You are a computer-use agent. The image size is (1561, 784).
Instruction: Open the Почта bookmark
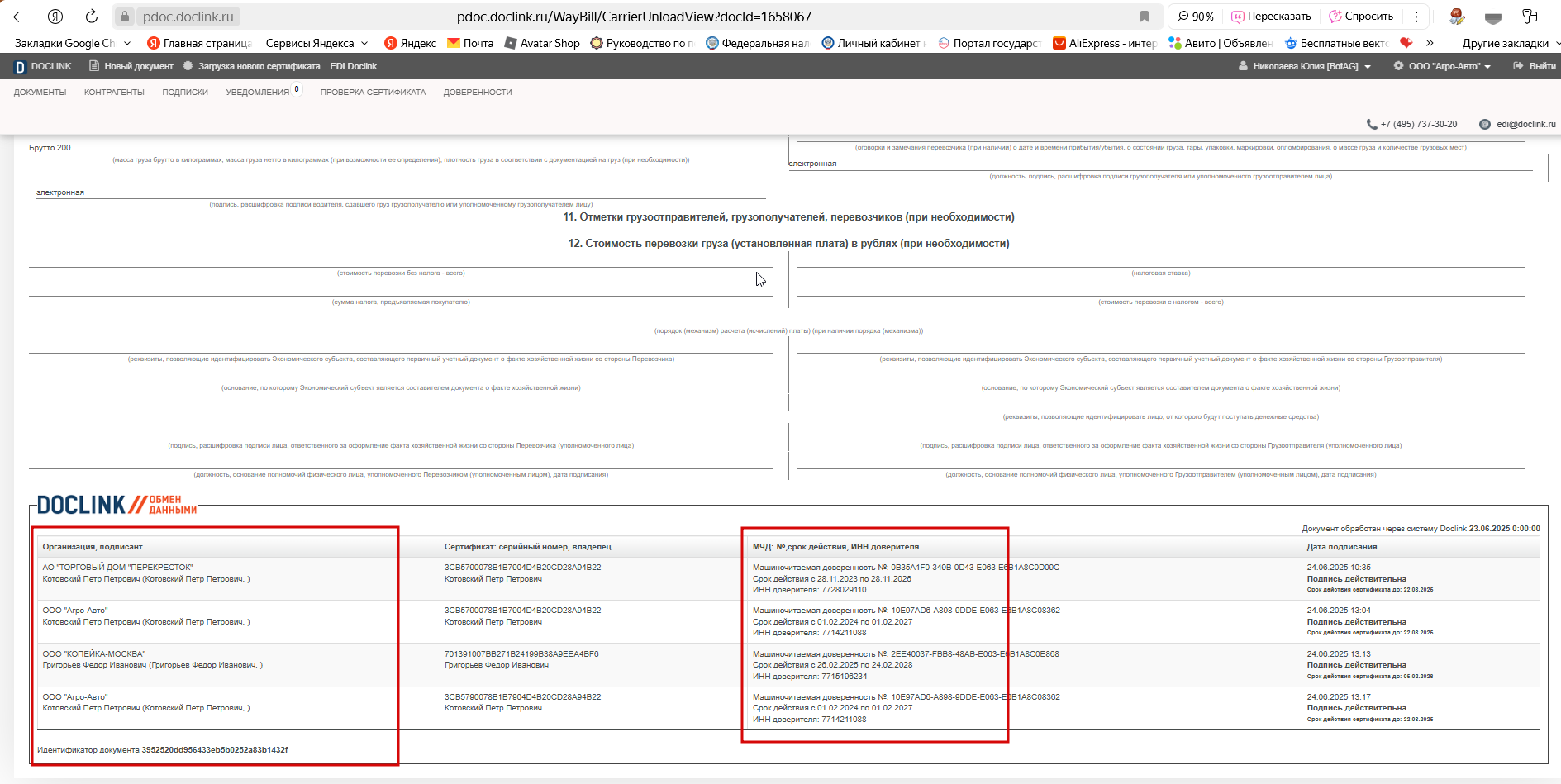470,43
